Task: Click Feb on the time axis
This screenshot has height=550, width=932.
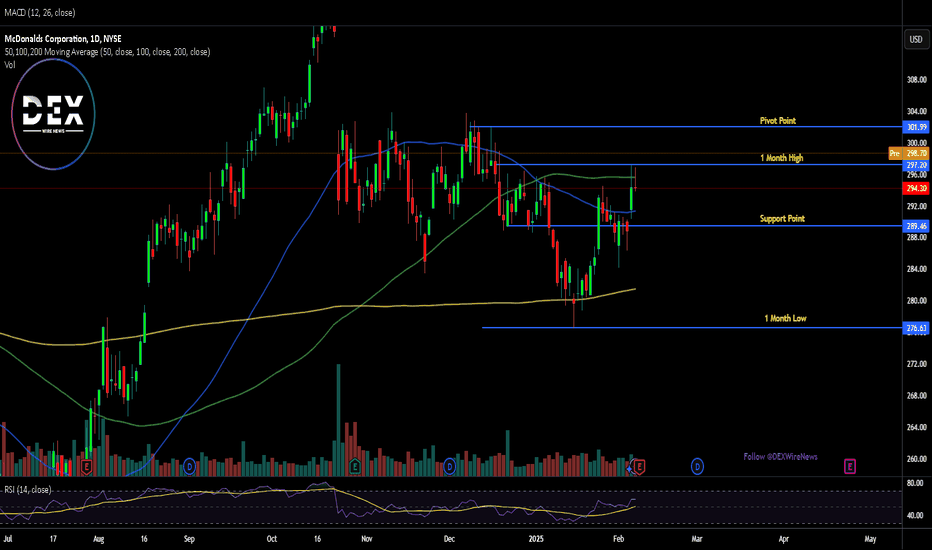Action: tap(619, 539)
